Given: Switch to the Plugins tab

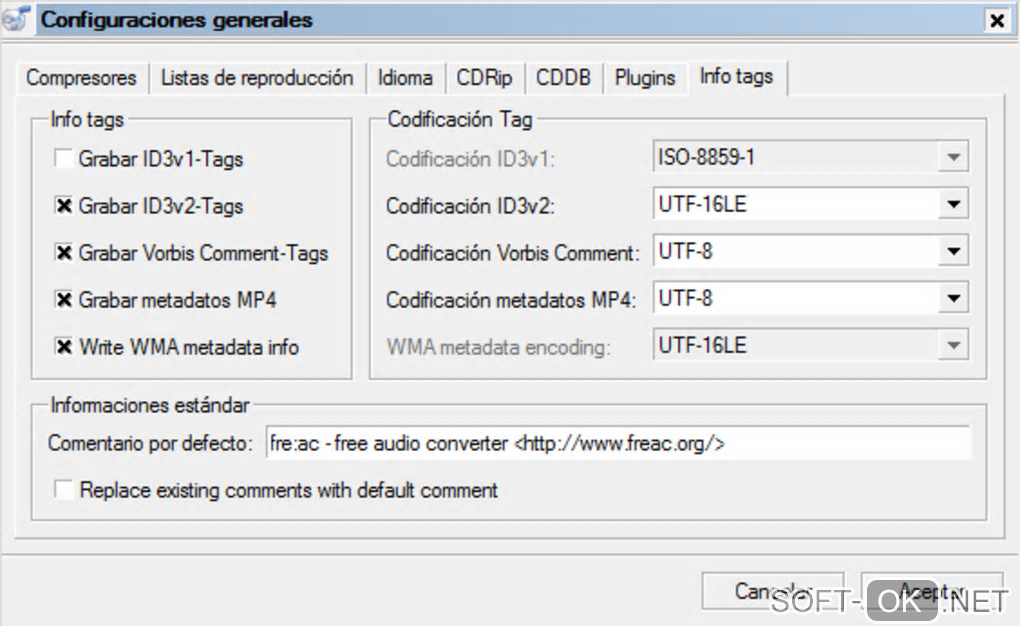Looking at the screenshot, I should click(645, 78).
